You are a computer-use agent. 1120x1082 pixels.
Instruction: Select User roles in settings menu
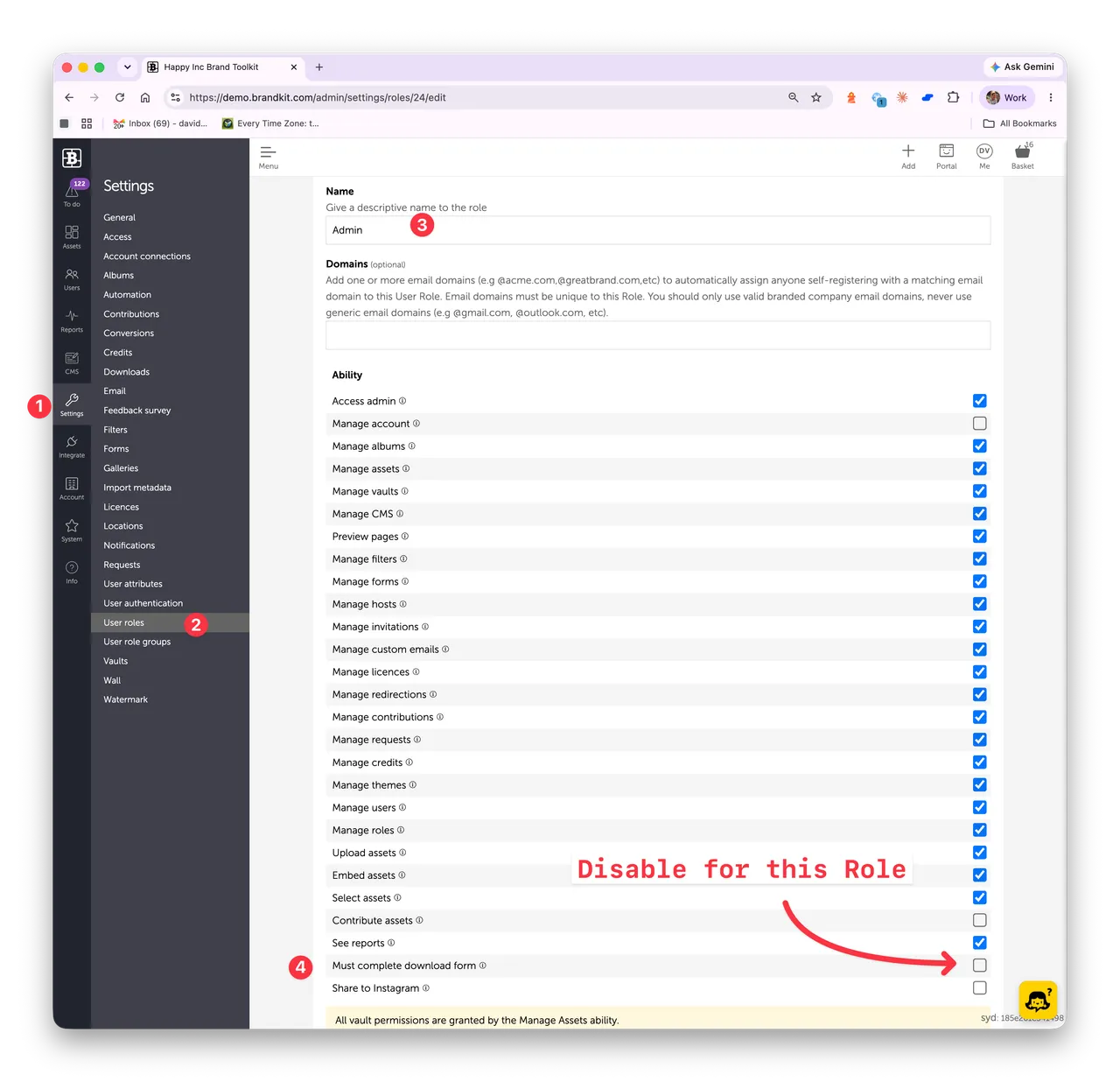[123, 622]
